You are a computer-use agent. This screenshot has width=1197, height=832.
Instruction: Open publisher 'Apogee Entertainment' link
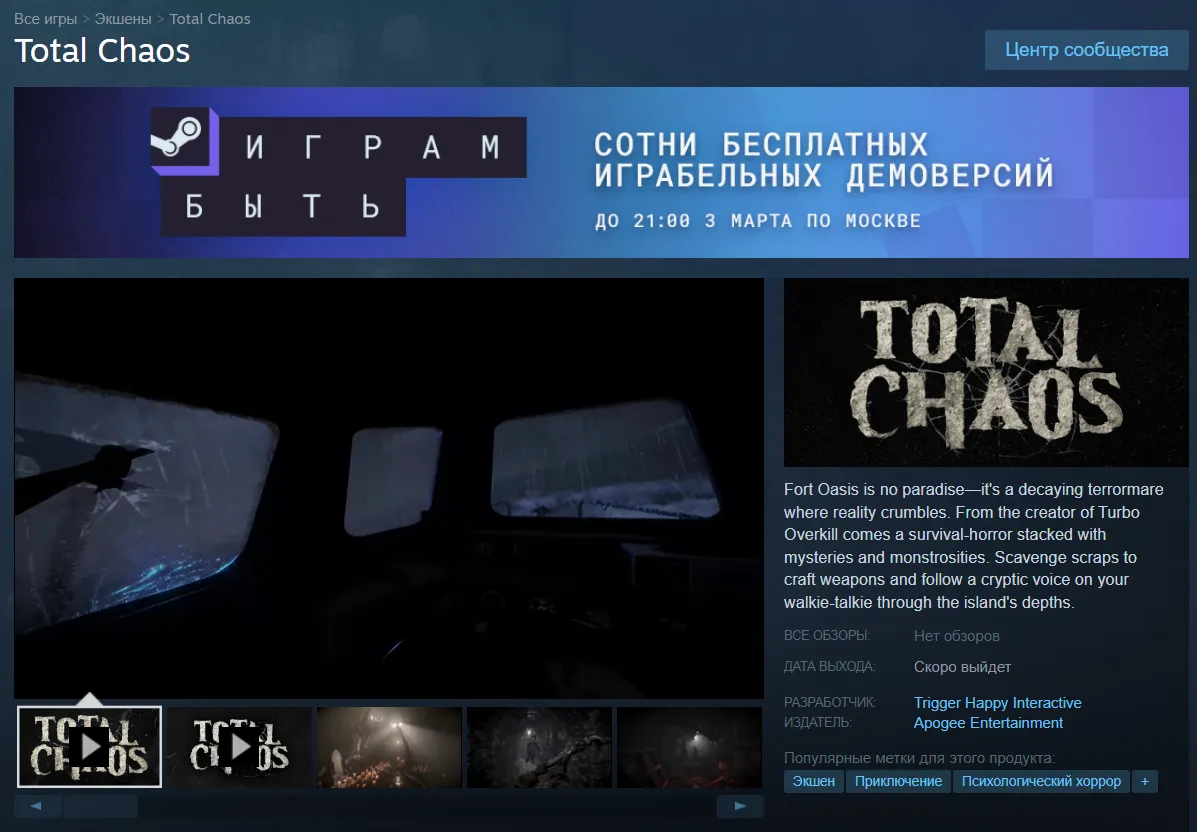pyautogui.click(x=988, y=723)
